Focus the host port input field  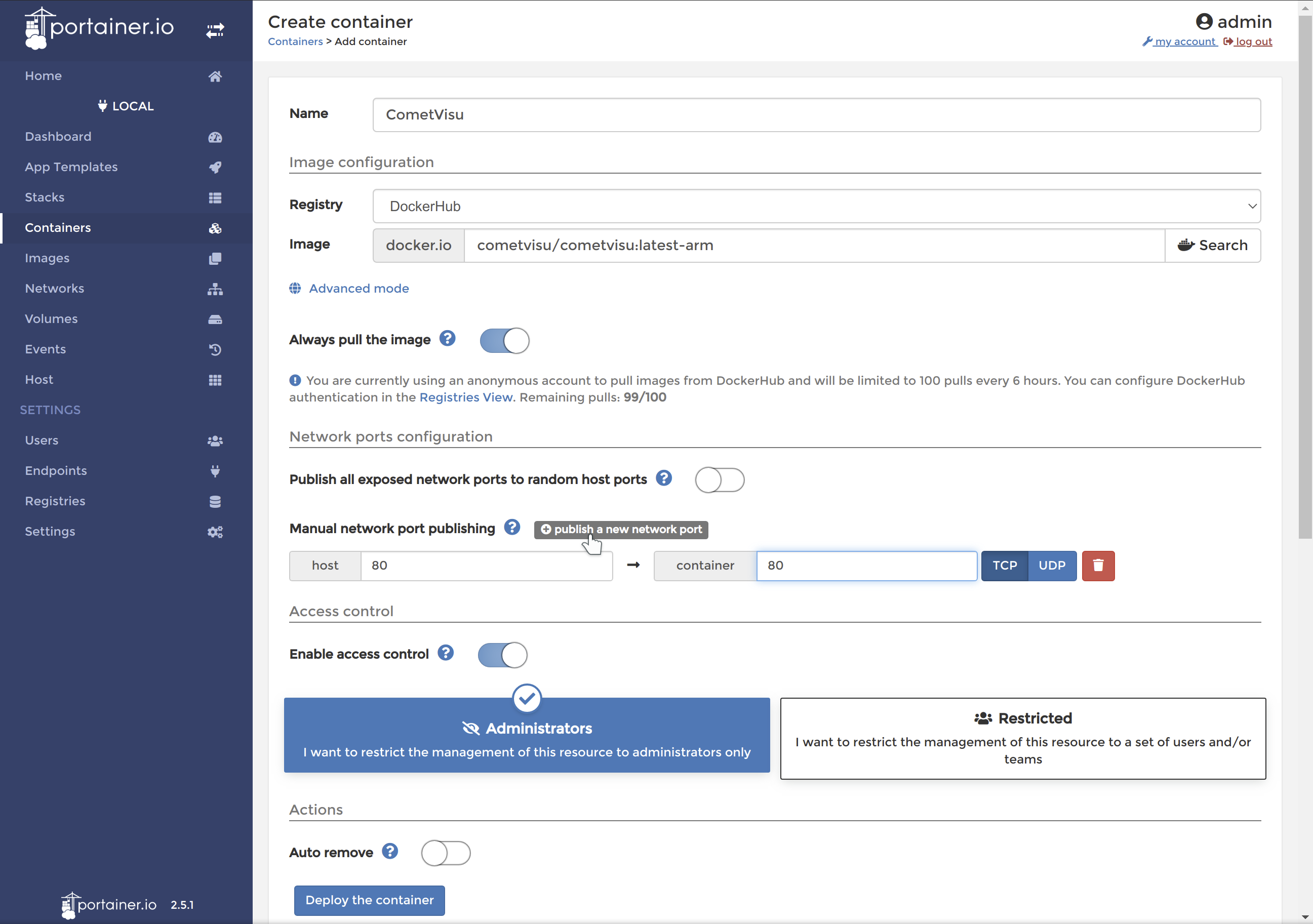tap(486, 566)
